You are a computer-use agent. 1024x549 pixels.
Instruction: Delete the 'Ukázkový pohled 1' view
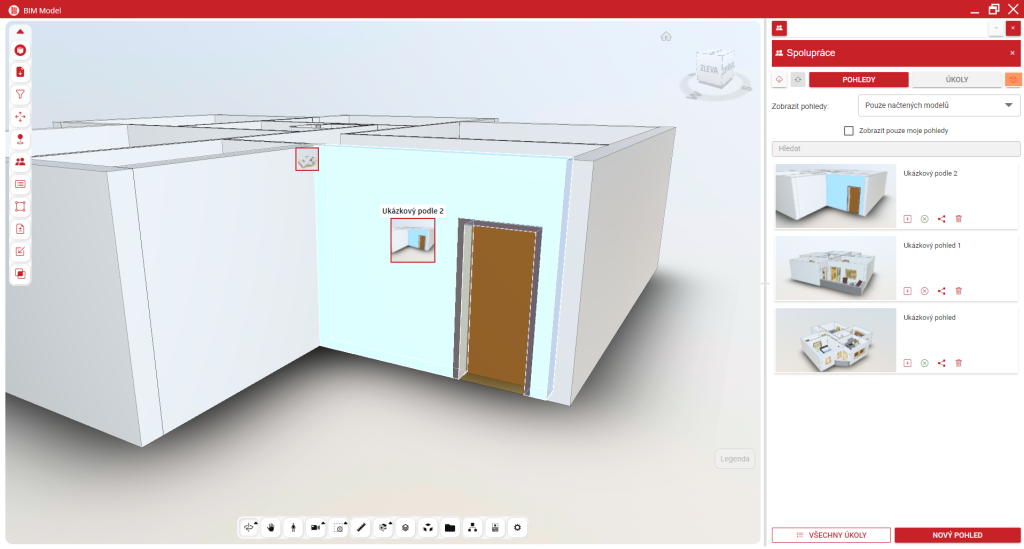pyautogui.click(x=959, y=291)
